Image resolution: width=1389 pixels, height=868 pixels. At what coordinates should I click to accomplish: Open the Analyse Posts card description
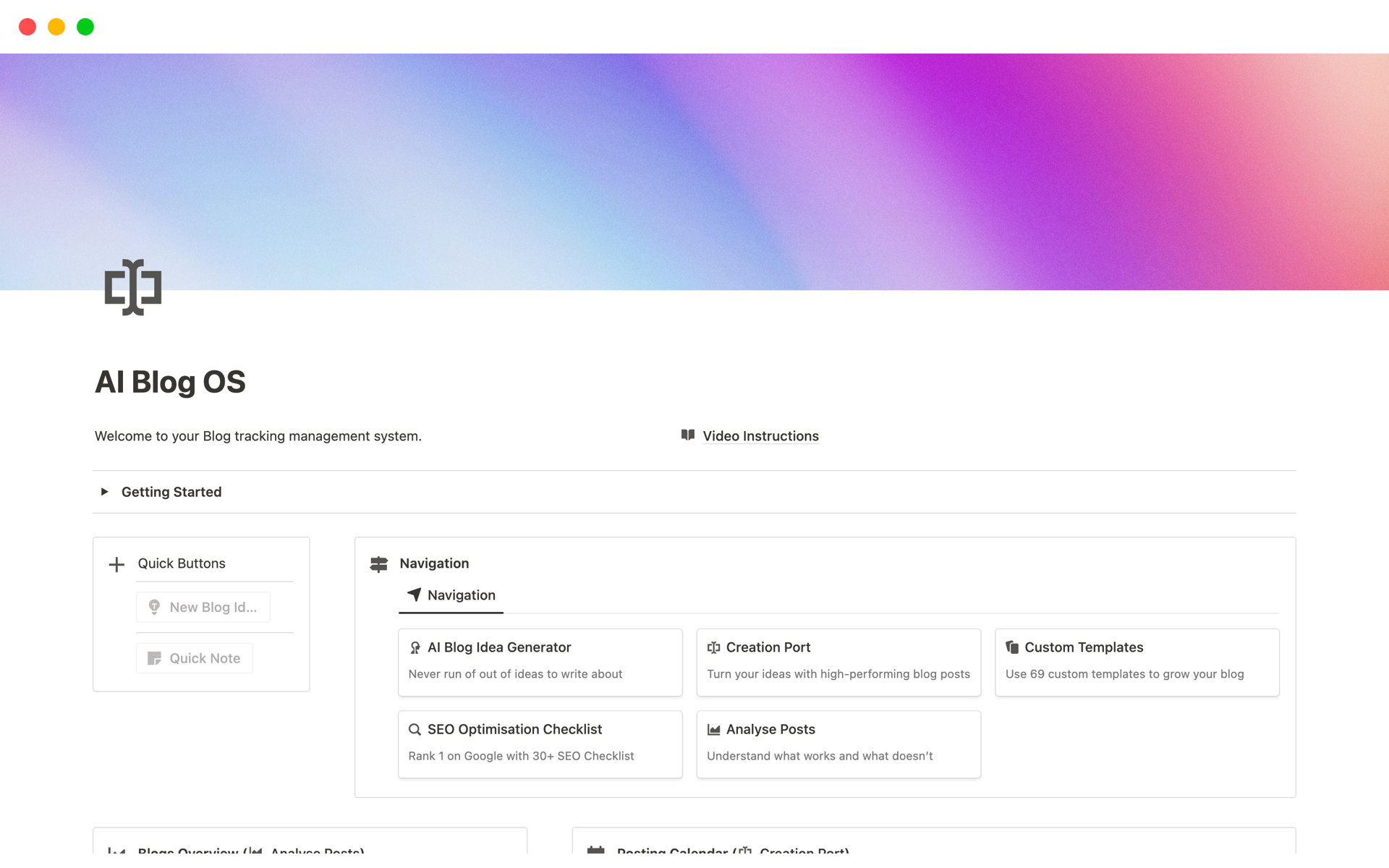(819, 756)
